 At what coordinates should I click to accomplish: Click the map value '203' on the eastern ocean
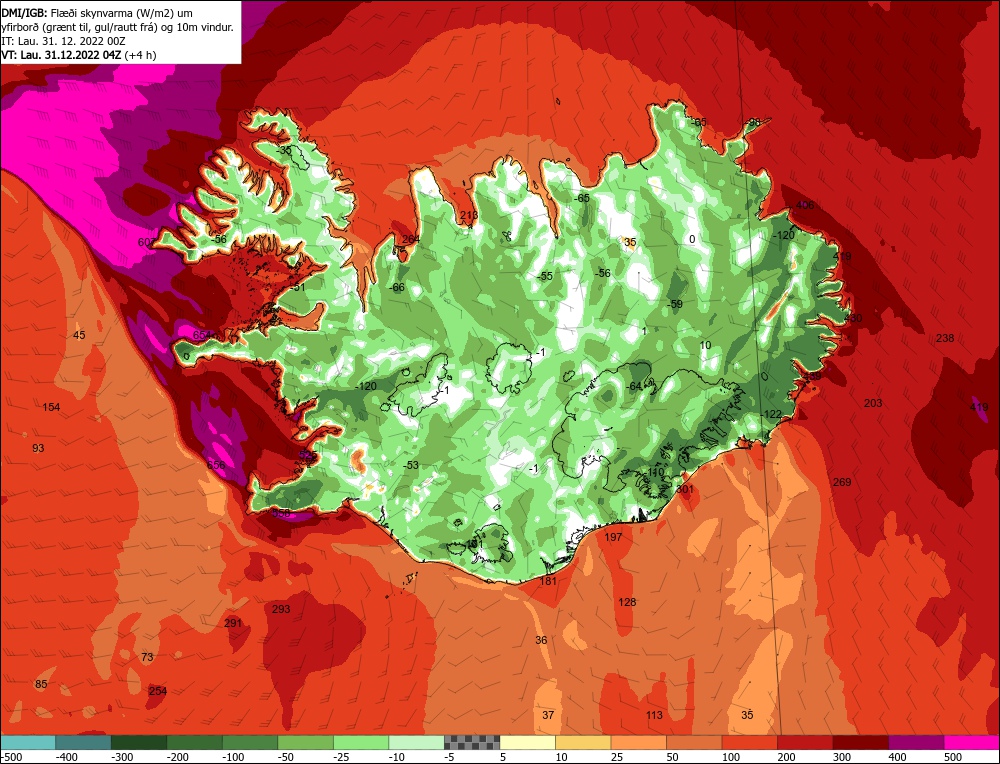(x=873, y=402)
